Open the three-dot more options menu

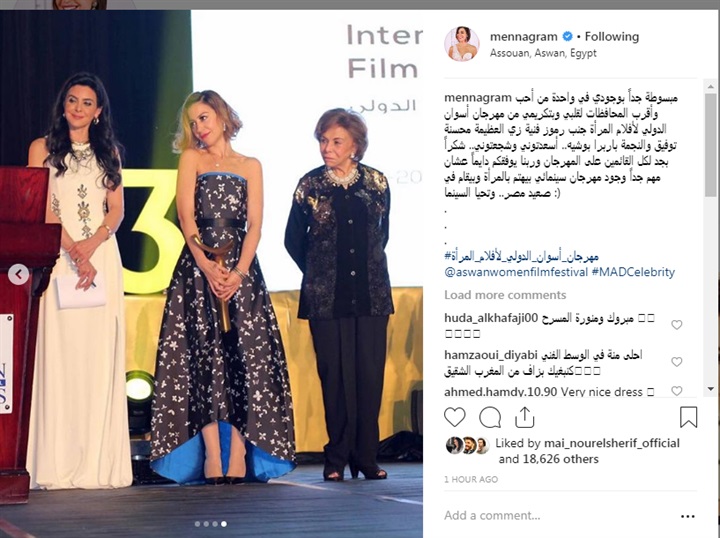click(x=687, y=516)
